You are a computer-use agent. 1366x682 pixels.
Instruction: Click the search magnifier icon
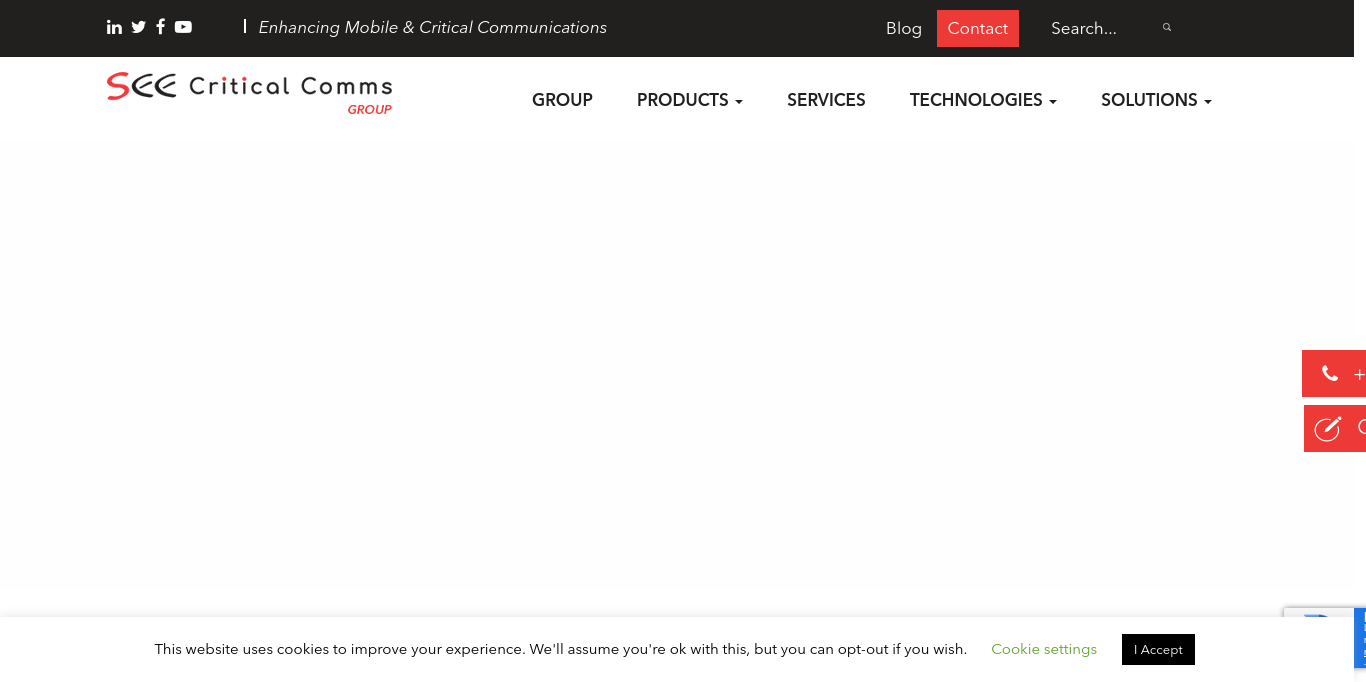click(1166, 28)
